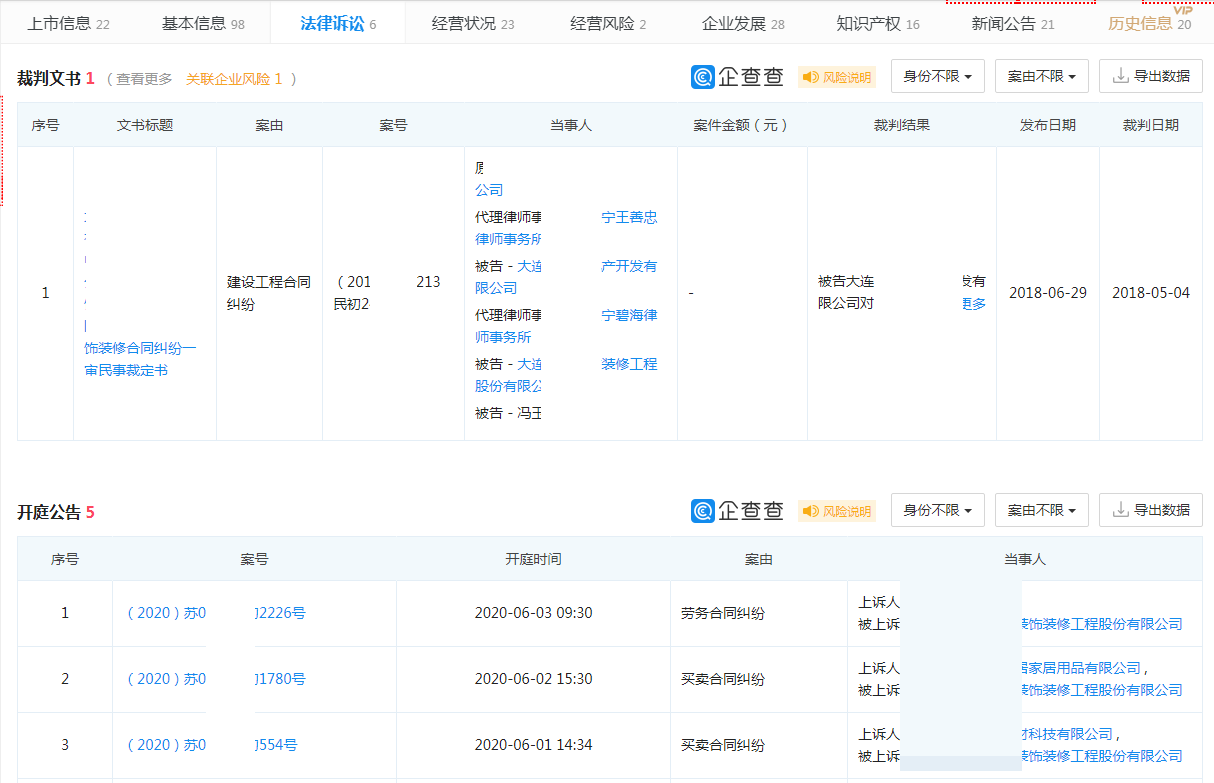
Task: Open the 身份不限 dropdown in 开庭公告 section
Action: pos(937,510)
